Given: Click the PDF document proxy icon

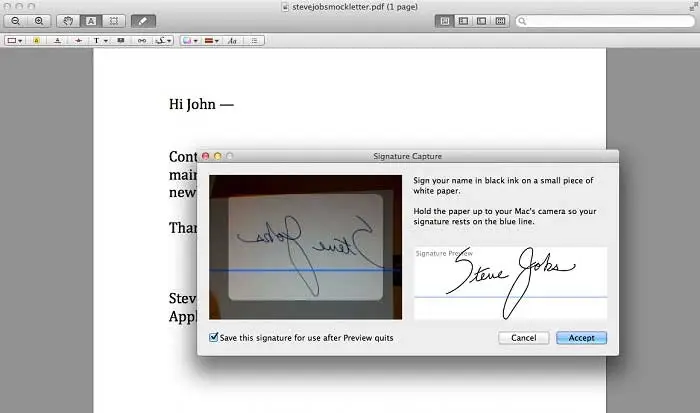Looking at the screenshot, I should 286,7.
